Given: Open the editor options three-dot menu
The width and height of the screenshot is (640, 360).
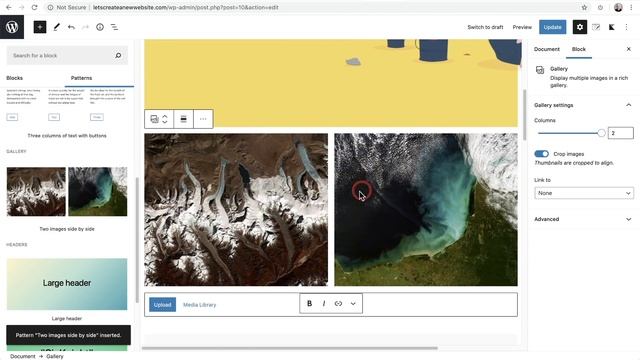Looking at the screenshot, I should 627,27.
